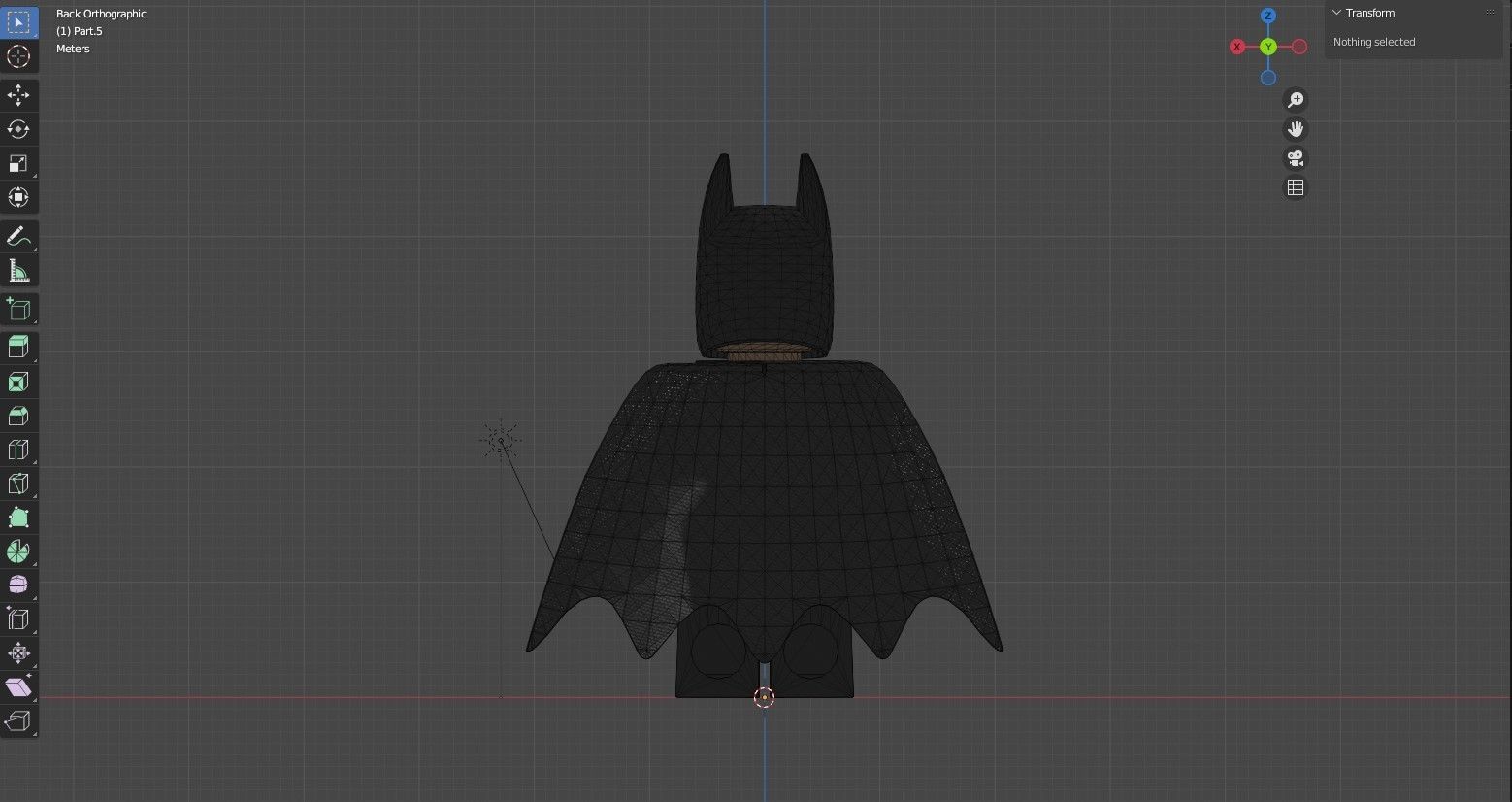This screenshot has height=802, width=1512.
Task: Select the Shrink/Fatten tool
Action: coord(18,652)
